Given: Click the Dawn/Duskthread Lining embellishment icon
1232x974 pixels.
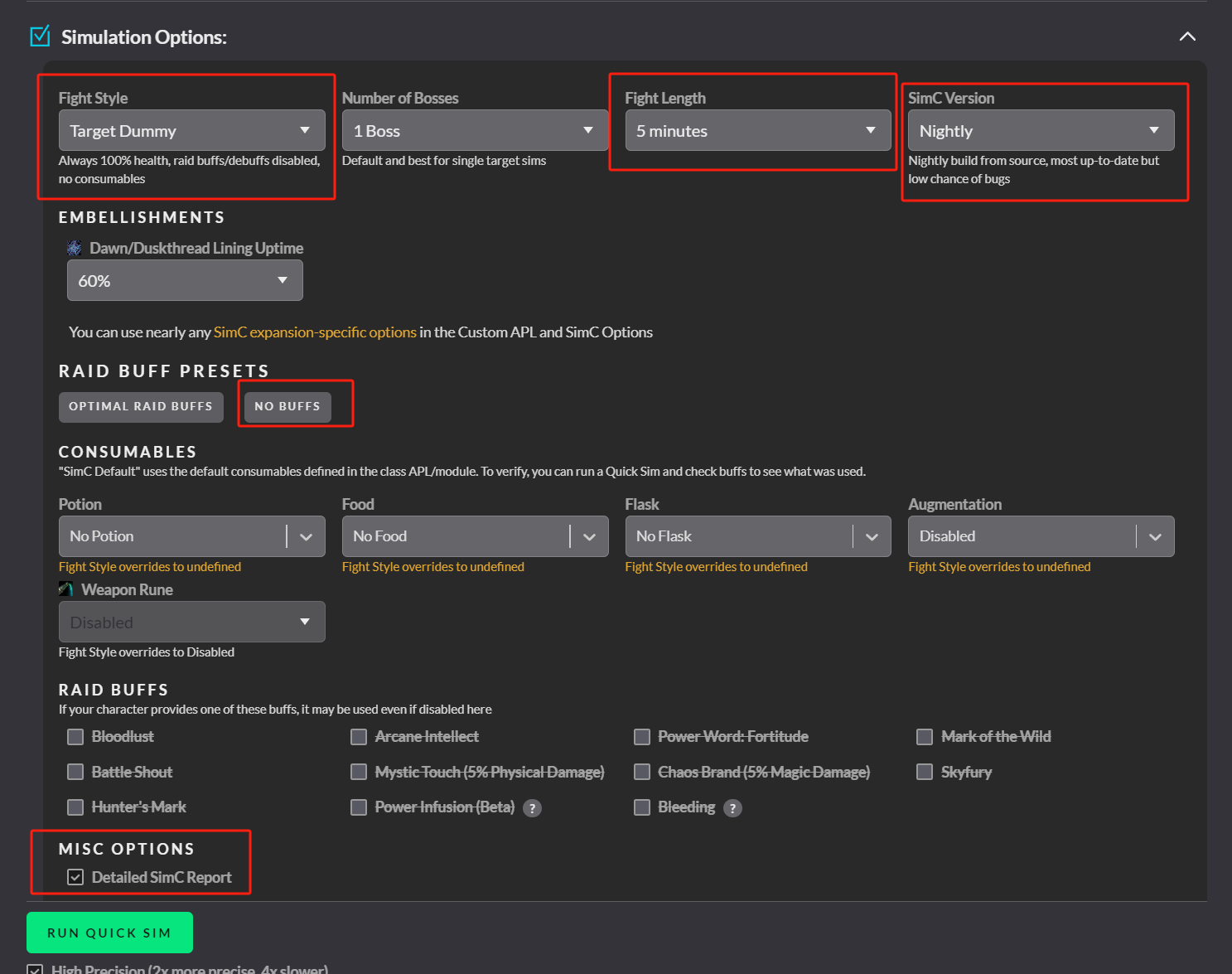Looking at the screenshot, I should click(x=75, y=248).
